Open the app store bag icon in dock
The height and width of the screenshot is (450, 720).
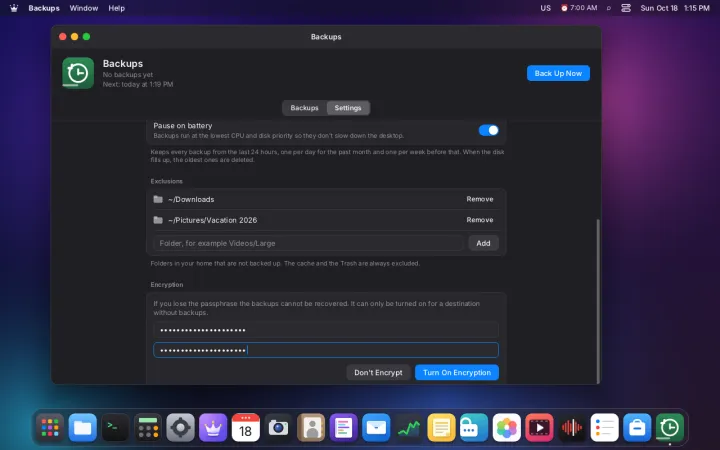[x=637, y=428]
